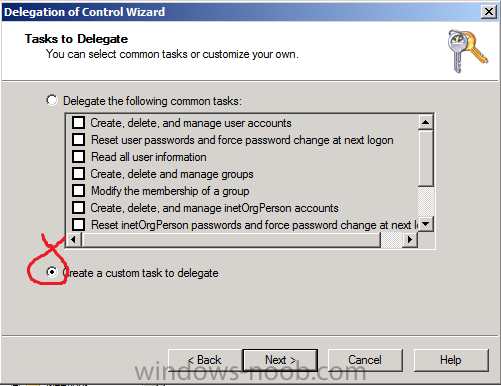
Task: Go to the next wizard page
Action: (280, 360)
